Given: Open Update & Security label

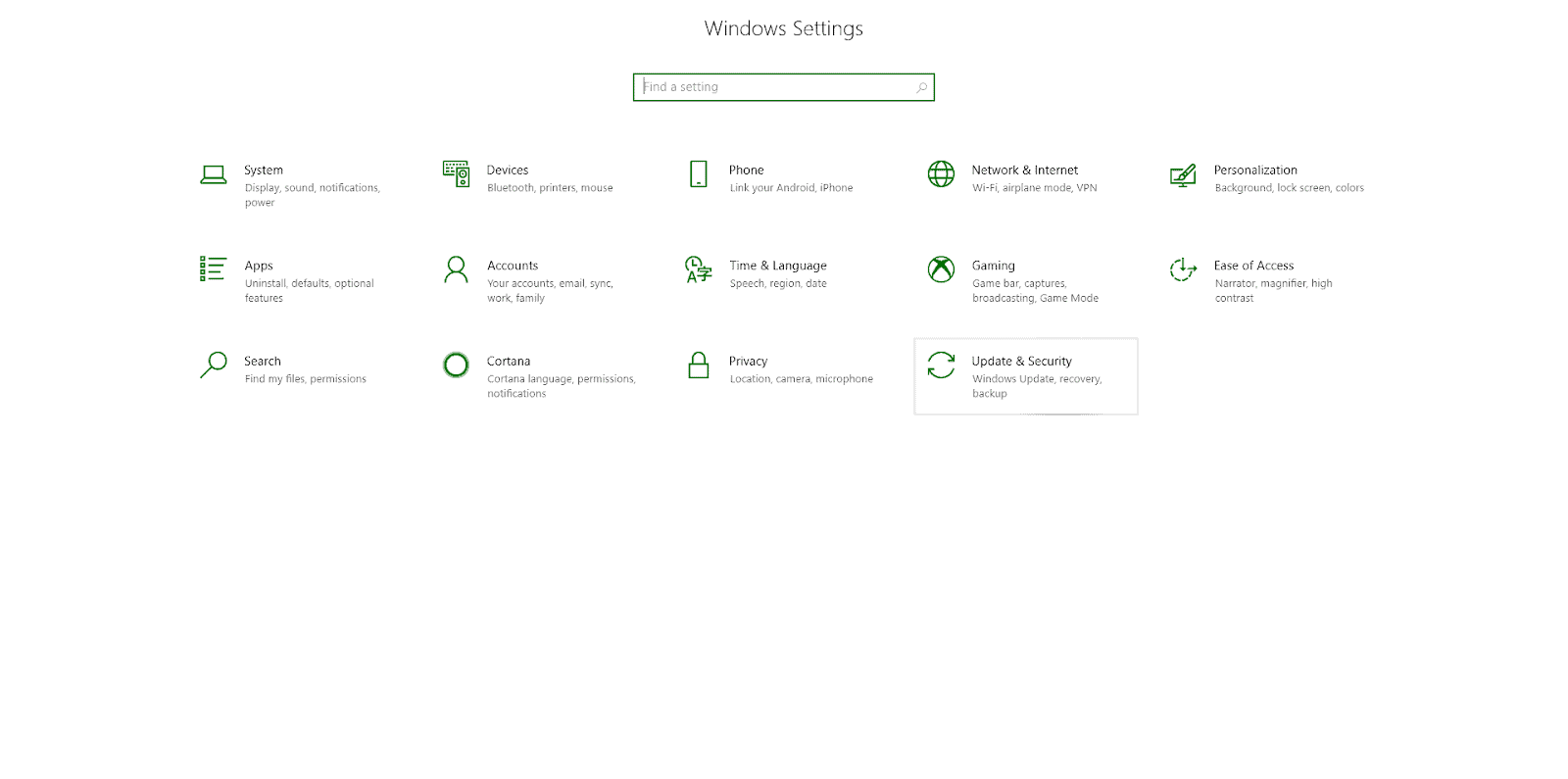Looking at the screenshot, I should 1022,361.
